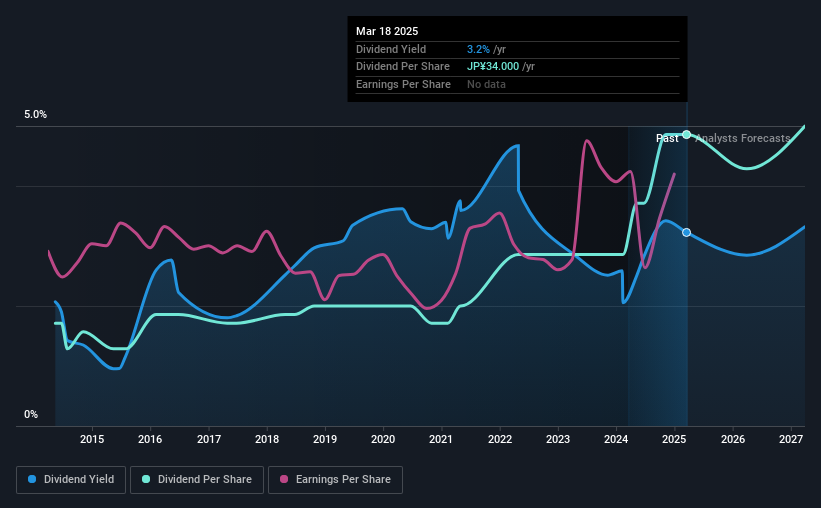Toggle the Dividend Per Share legend button
The image size is (821, 508).
[197, 480]
